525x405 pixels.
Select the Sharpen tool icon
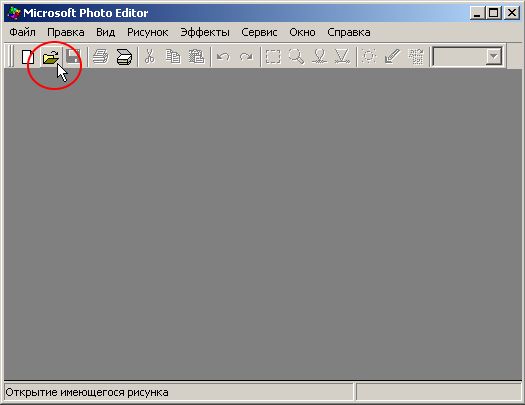coord(342,57)
